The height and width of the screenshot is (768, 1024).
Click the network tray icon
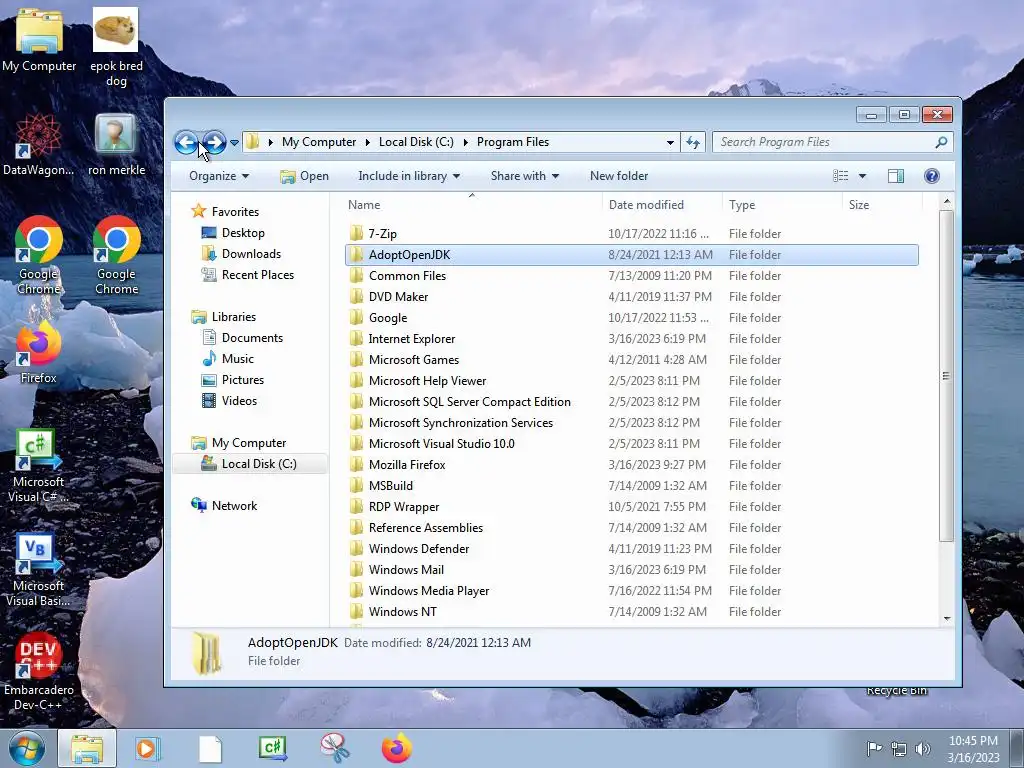(x=899, y=749)
